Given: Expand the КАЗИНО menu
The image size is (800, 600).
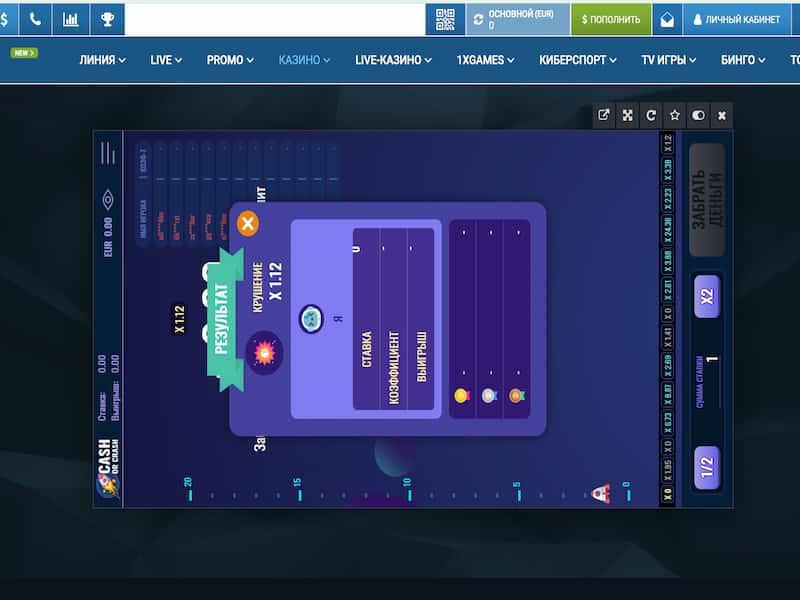Looking at the screenshot, I should 304,60.
